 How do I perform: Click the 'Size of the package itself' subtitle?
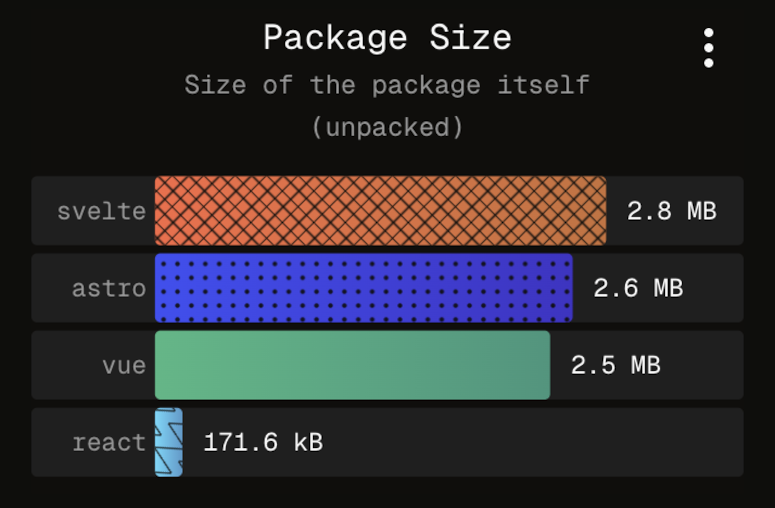387,85
